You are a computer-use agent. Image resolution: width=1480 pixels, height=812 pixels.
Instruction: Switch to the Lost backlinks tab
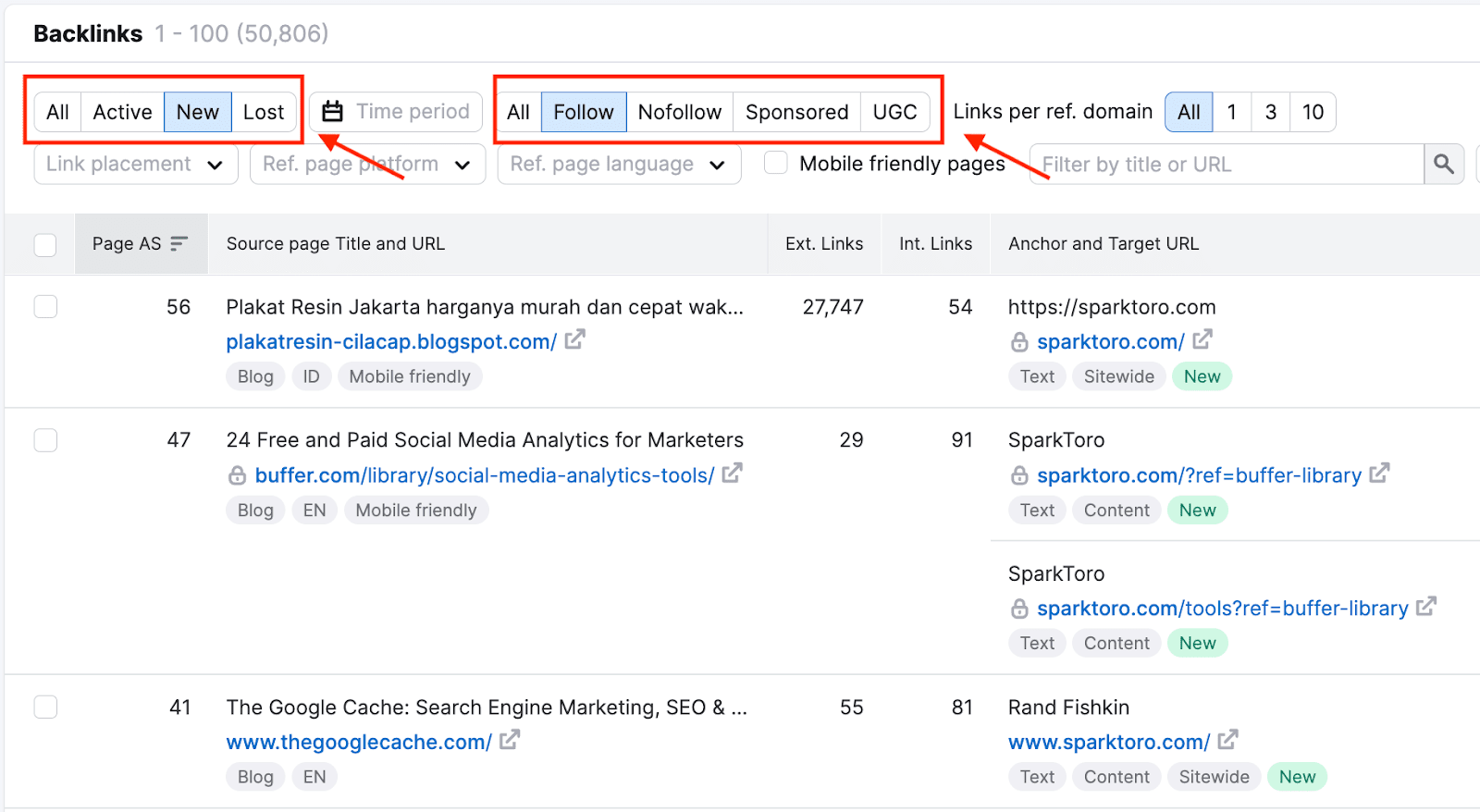(264, 112)
